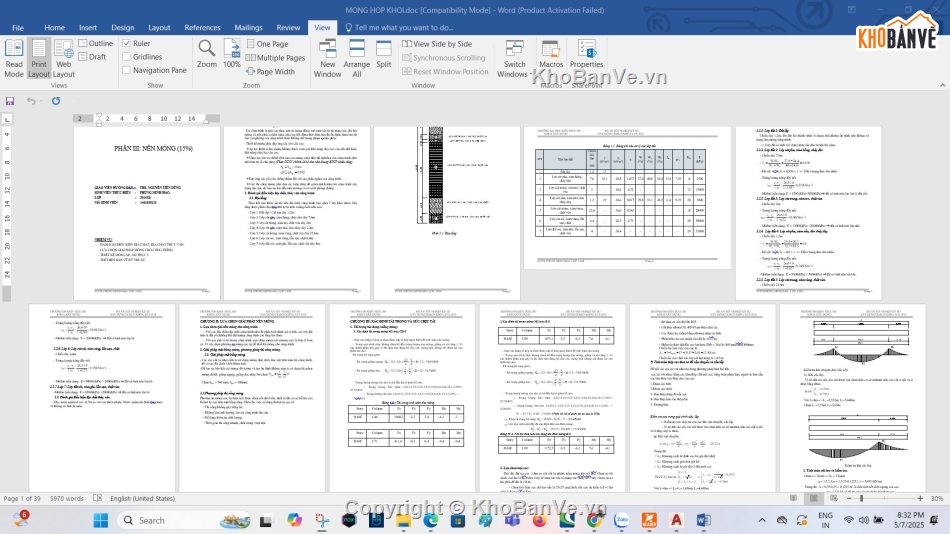950x534 pixels.
Task: Open the Design tab
Action: coord(122,27)
